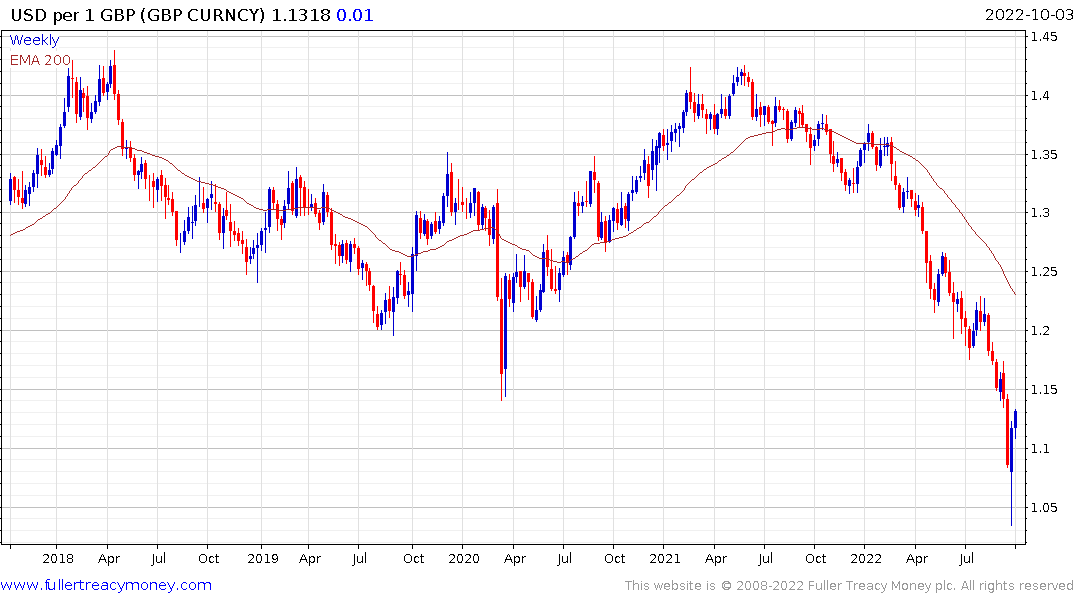Click the blue 0.01 change value

click(354, 15)
